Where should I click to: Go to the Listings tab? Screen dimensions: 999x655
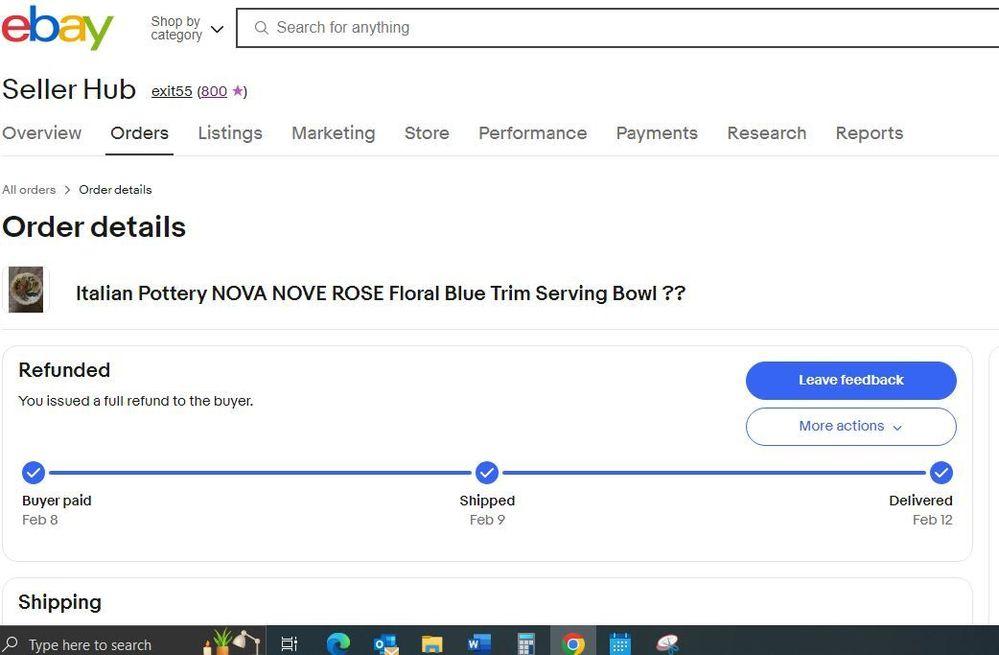[230, 133]
